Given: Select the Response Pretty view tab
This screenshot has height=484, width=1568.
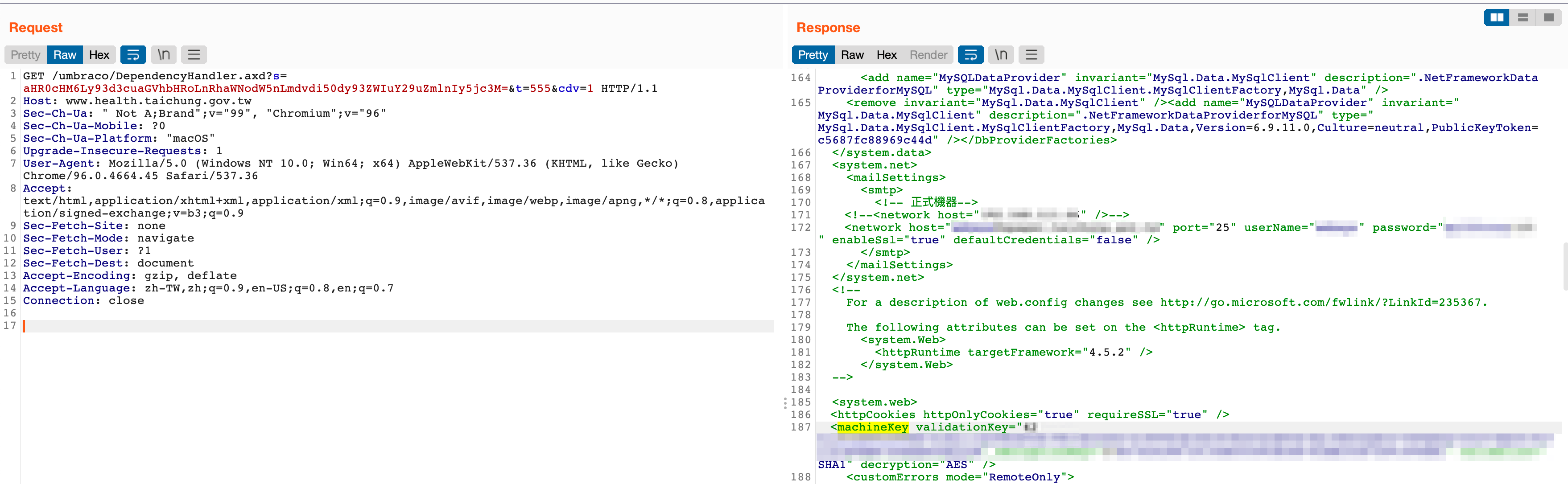Looking at the screenshot, I should click(x=813, y=55).
